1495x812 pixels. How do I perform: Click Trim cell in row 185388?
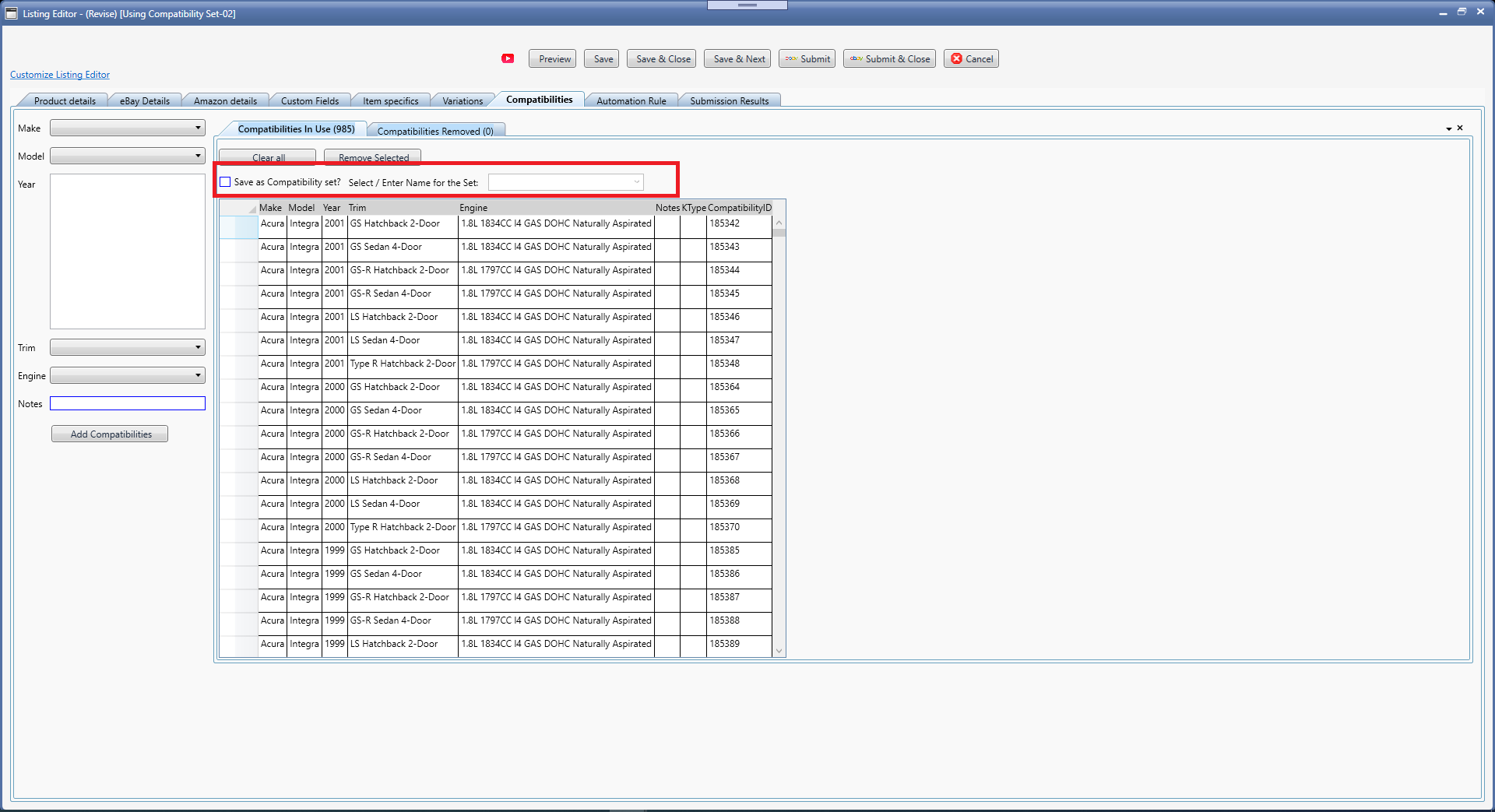point(403,624)
